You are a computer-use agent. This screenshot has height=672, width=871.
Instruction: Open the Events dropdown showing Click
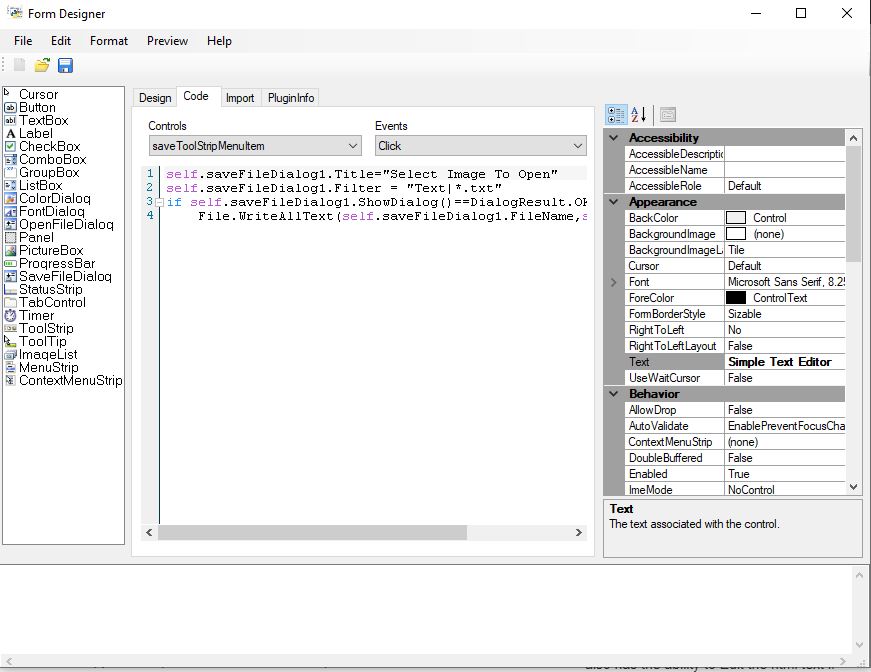[578, 146]
